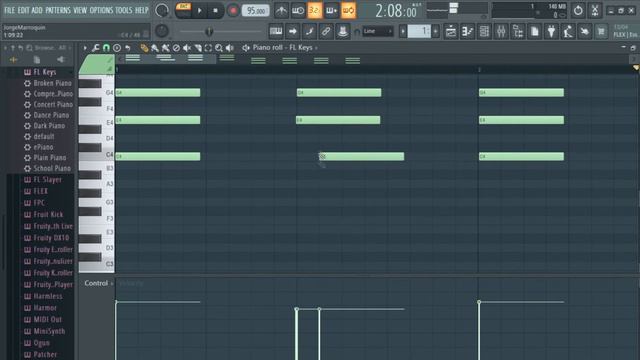Click the shopping cart content library icon
The height and width of the screenshot is (360, 640).
pyautogui.click(x=601, y=31)
